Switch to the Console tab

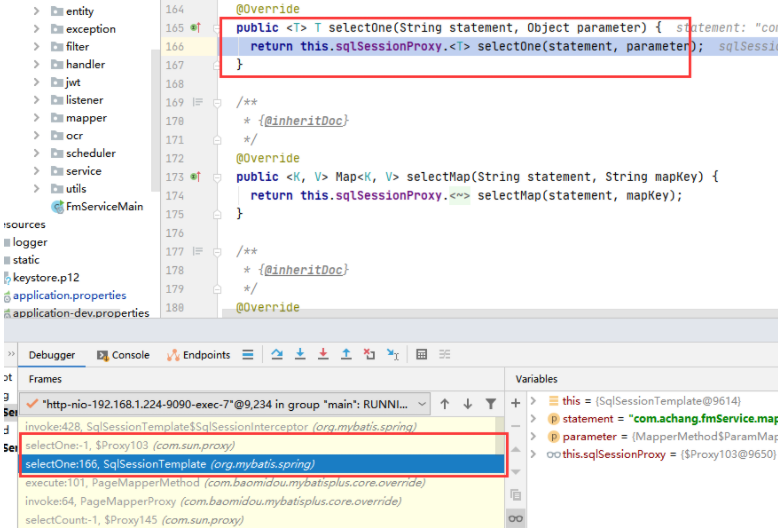124,355
